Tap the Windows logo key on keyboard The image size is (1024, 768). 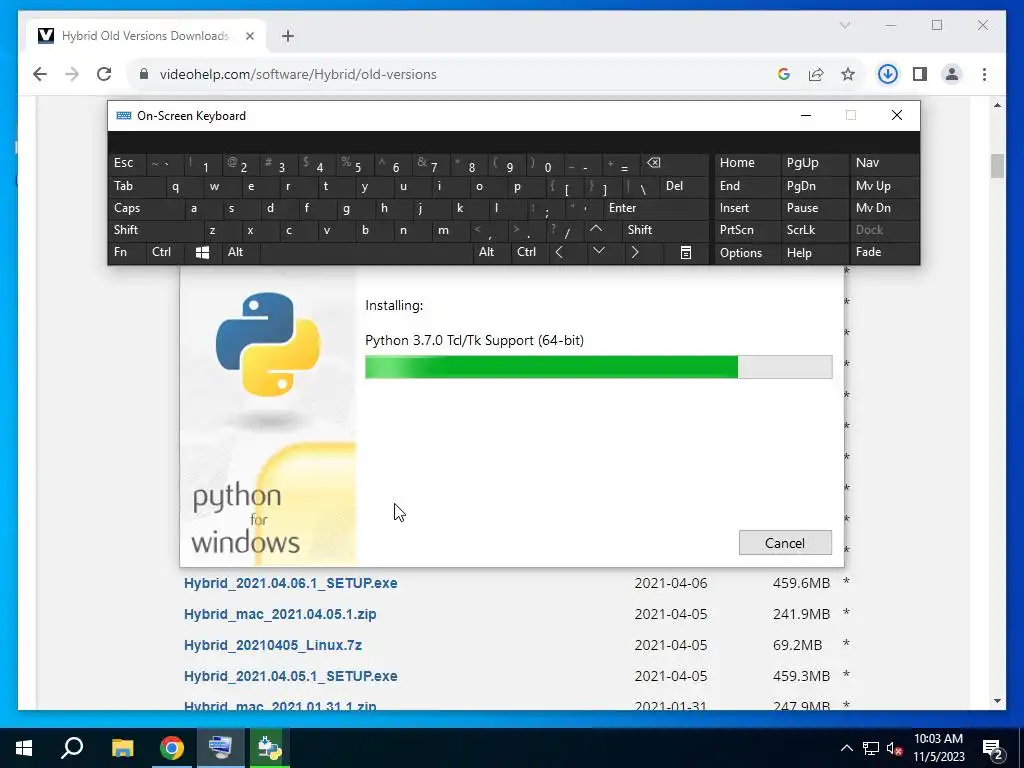202,253
